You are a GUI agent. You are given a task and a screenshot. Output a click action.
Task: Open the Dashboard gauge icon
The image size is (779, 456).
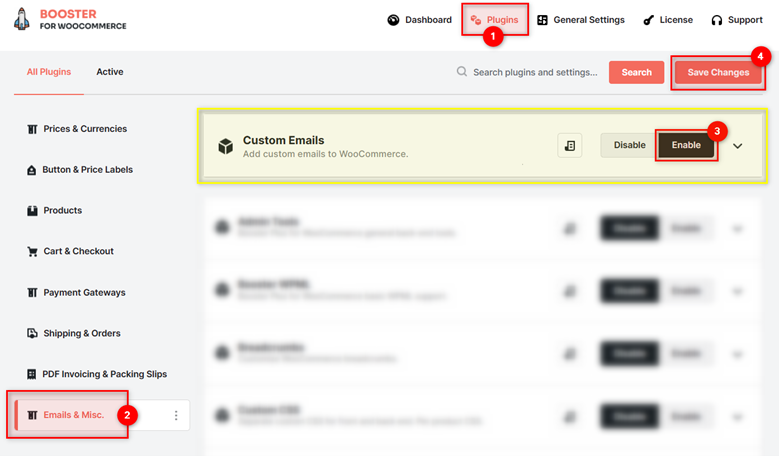coord(393,20)
